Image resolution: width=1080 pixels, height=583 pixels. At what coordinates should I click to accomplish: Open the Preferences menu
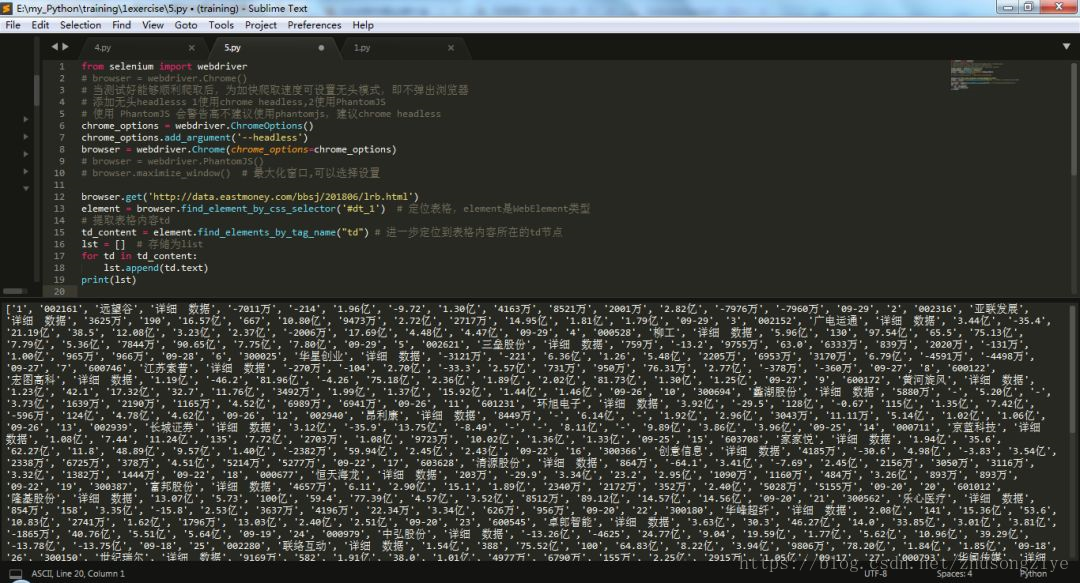[314, 25]
